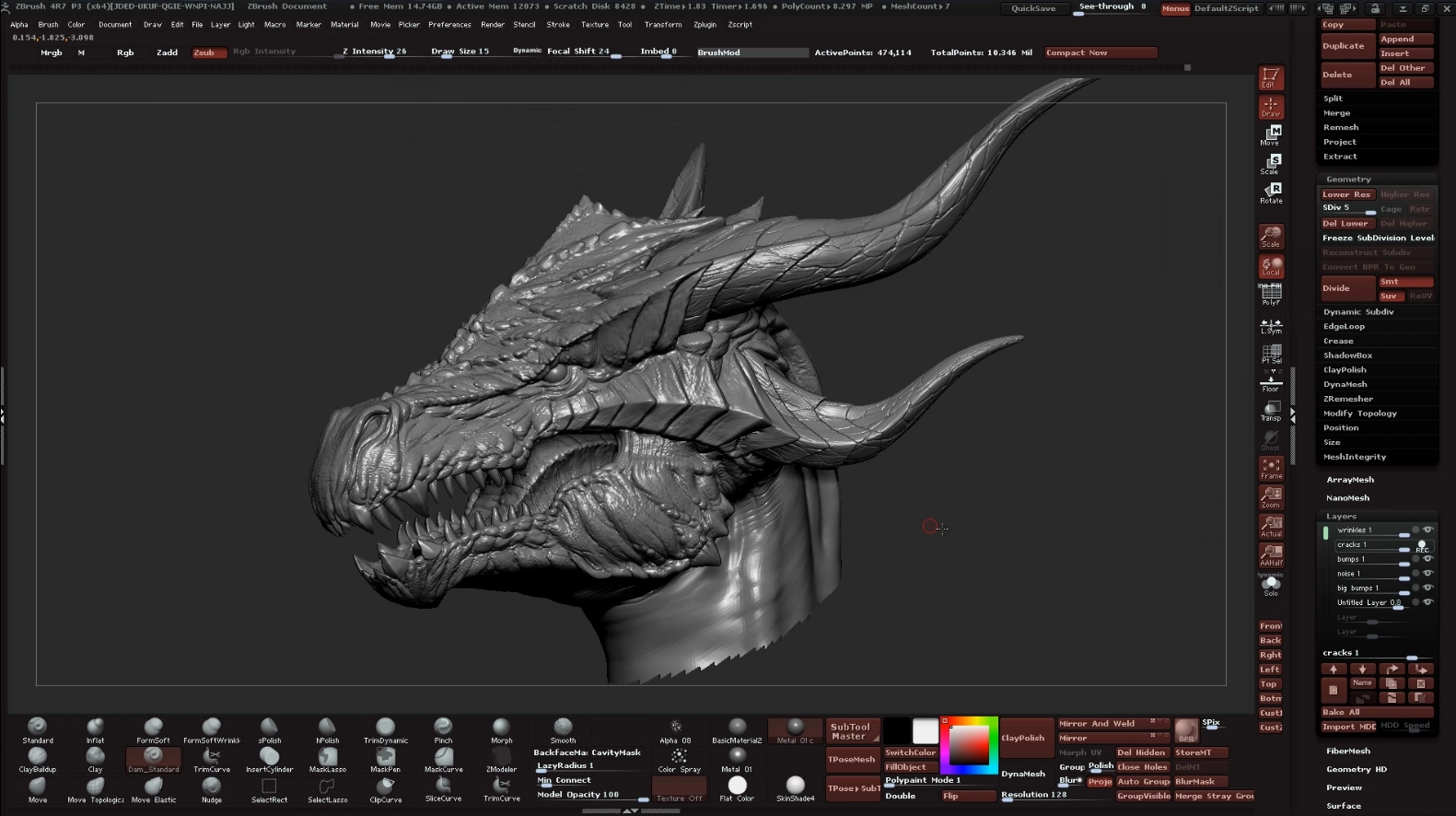Hide the wrinkles 1 layer
Viewport: 1456px width, 816px height.
pos(1427,530)
